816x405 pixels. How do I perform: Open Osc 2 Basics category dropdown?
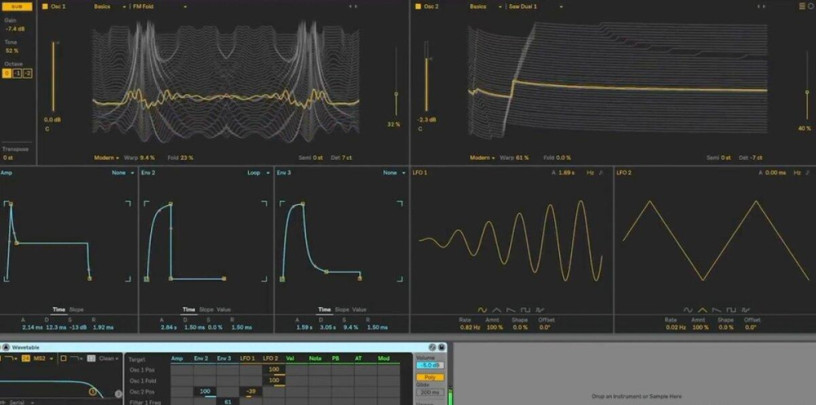(486, 7)
